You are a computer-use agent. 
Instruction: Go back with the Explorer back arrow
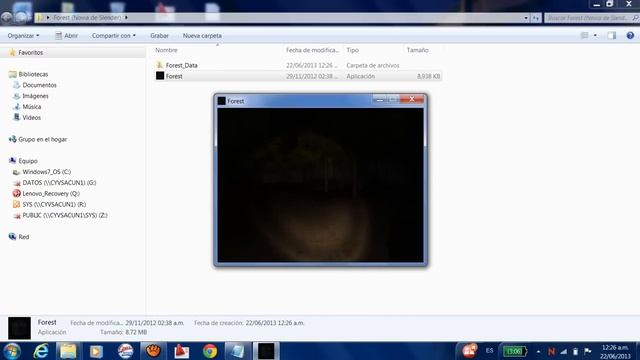tap(7, 18)
